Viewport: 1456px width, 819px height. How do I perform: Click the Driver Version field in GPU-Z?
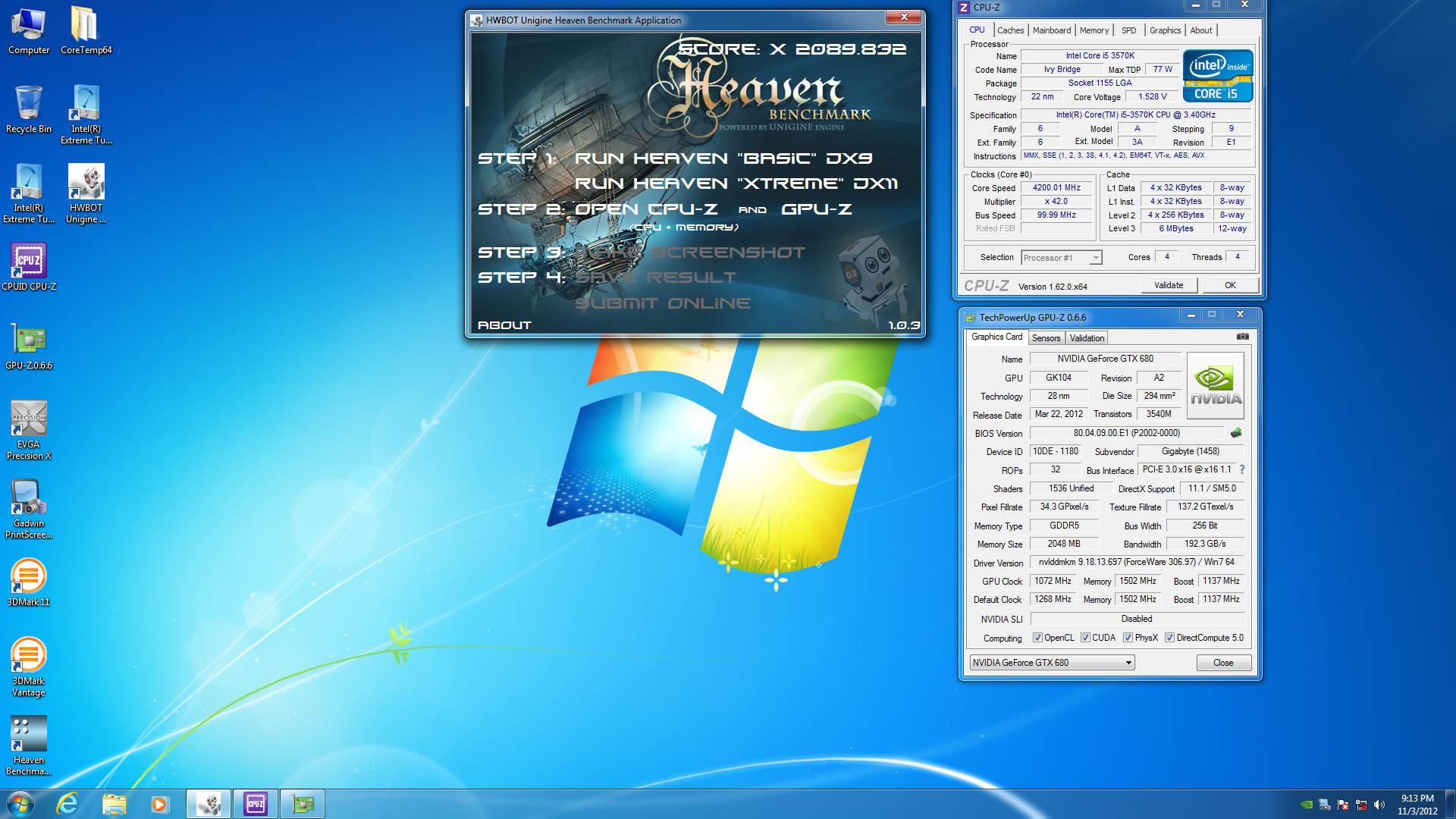1137,562
